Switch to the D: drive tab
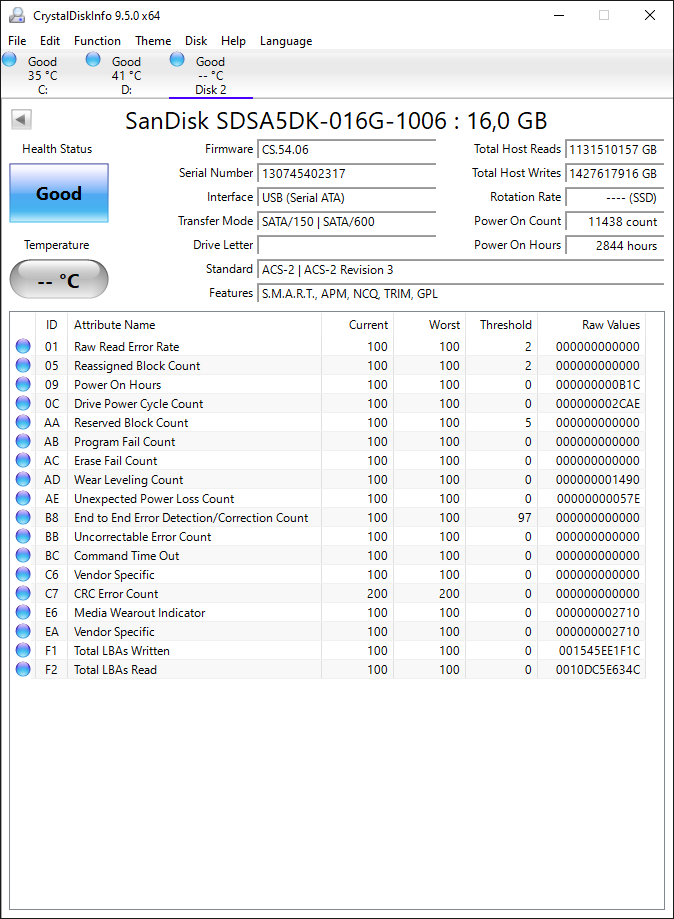674x919 pixels. pos(126,75)
